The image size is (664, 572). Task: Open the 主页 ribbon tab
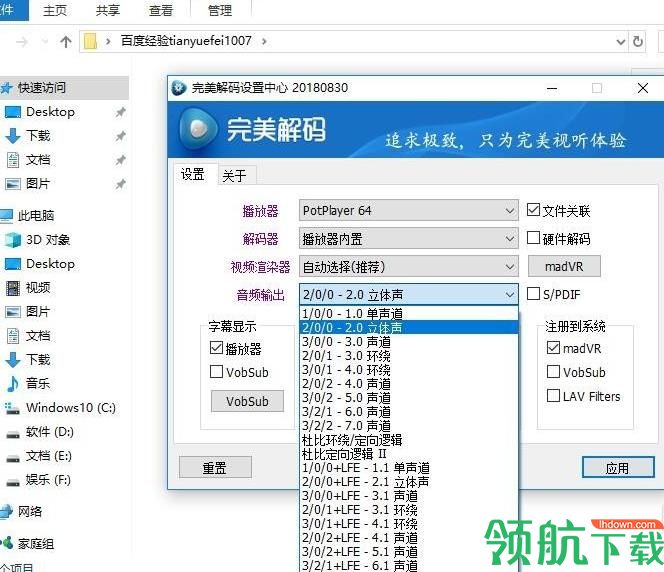point(55,10)
